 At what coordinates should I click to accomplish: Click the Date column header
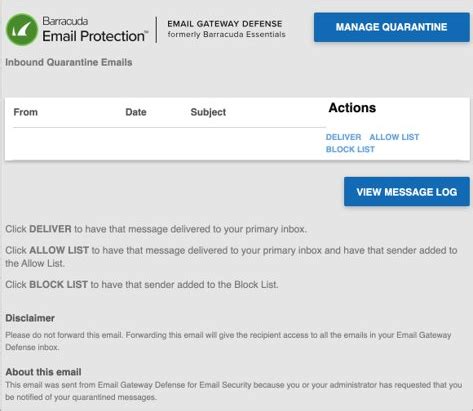click(136, 112)
